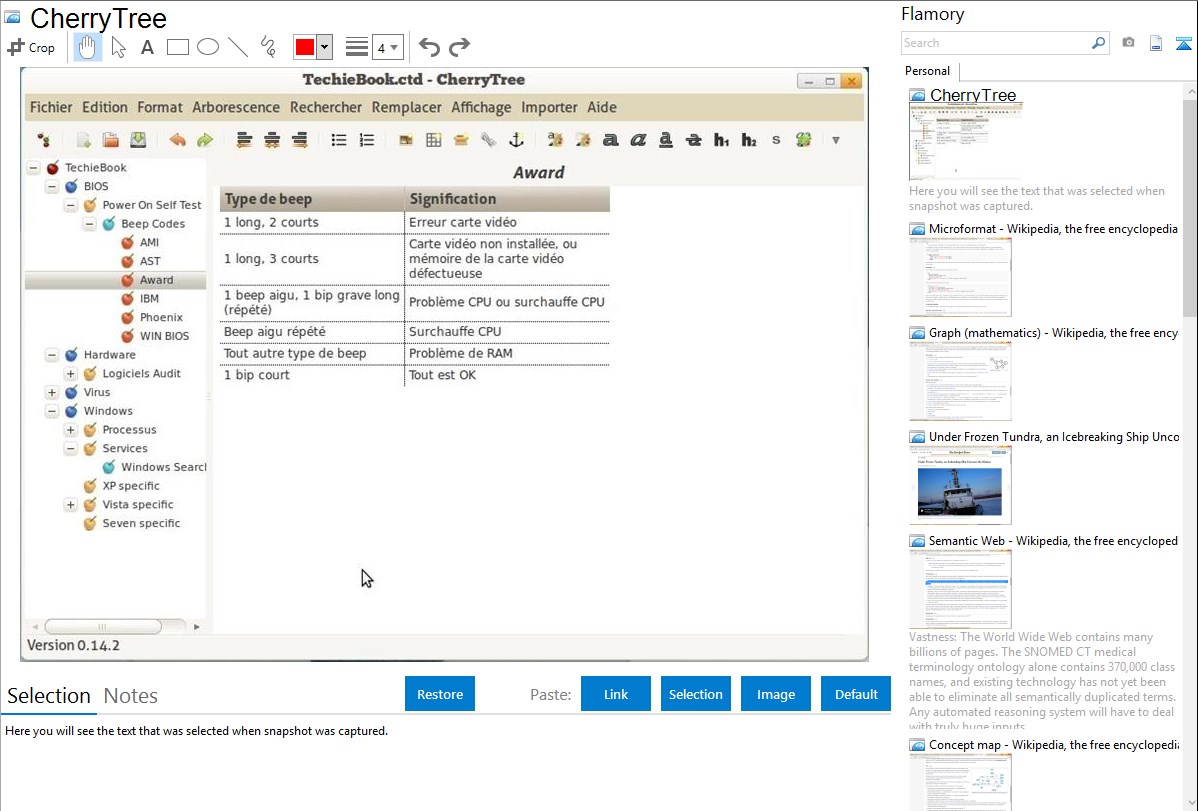
Task: Click the CherryTree center align icon
Action: 272,140
